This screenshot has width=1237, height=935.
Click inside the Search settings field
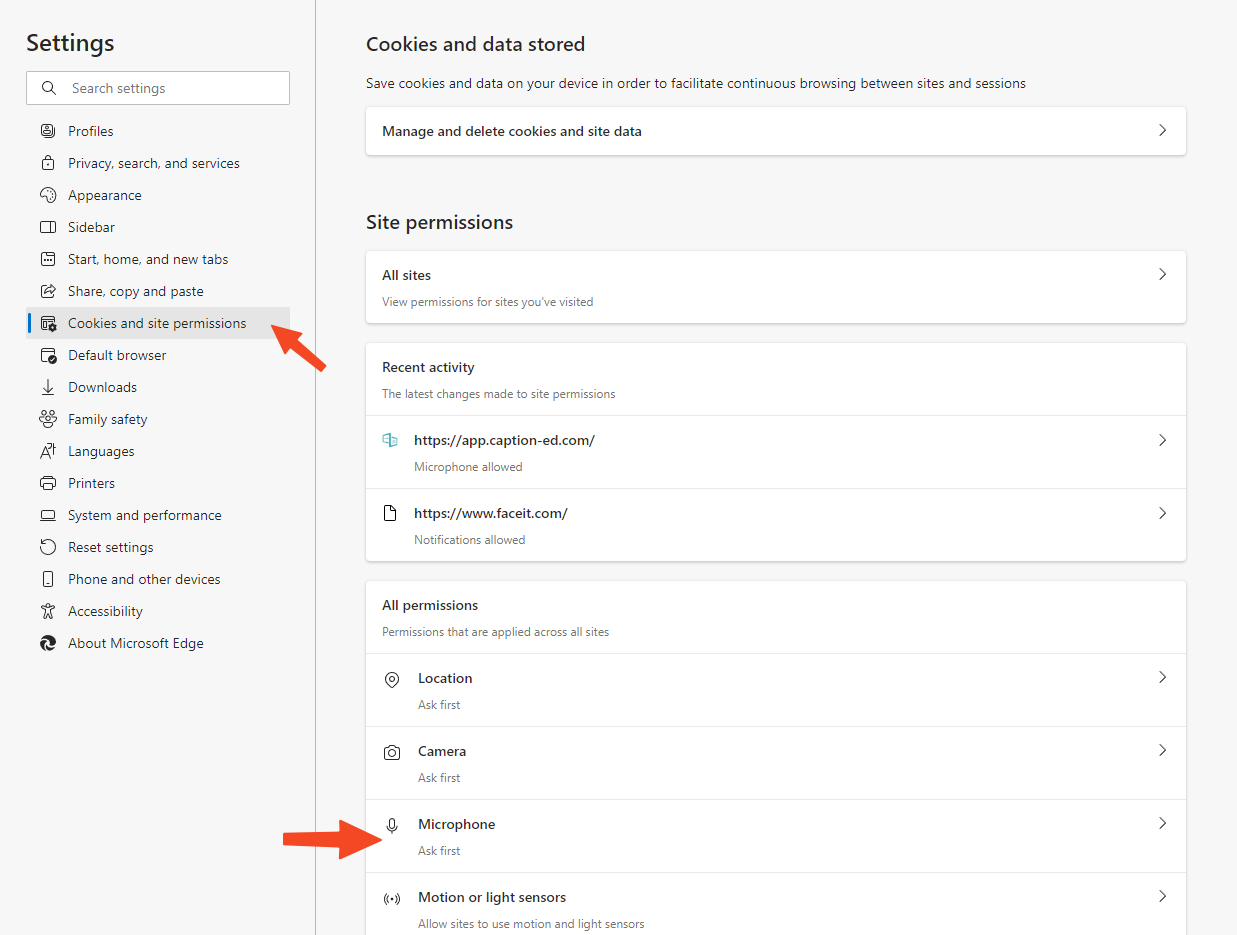tap(157, 88)
